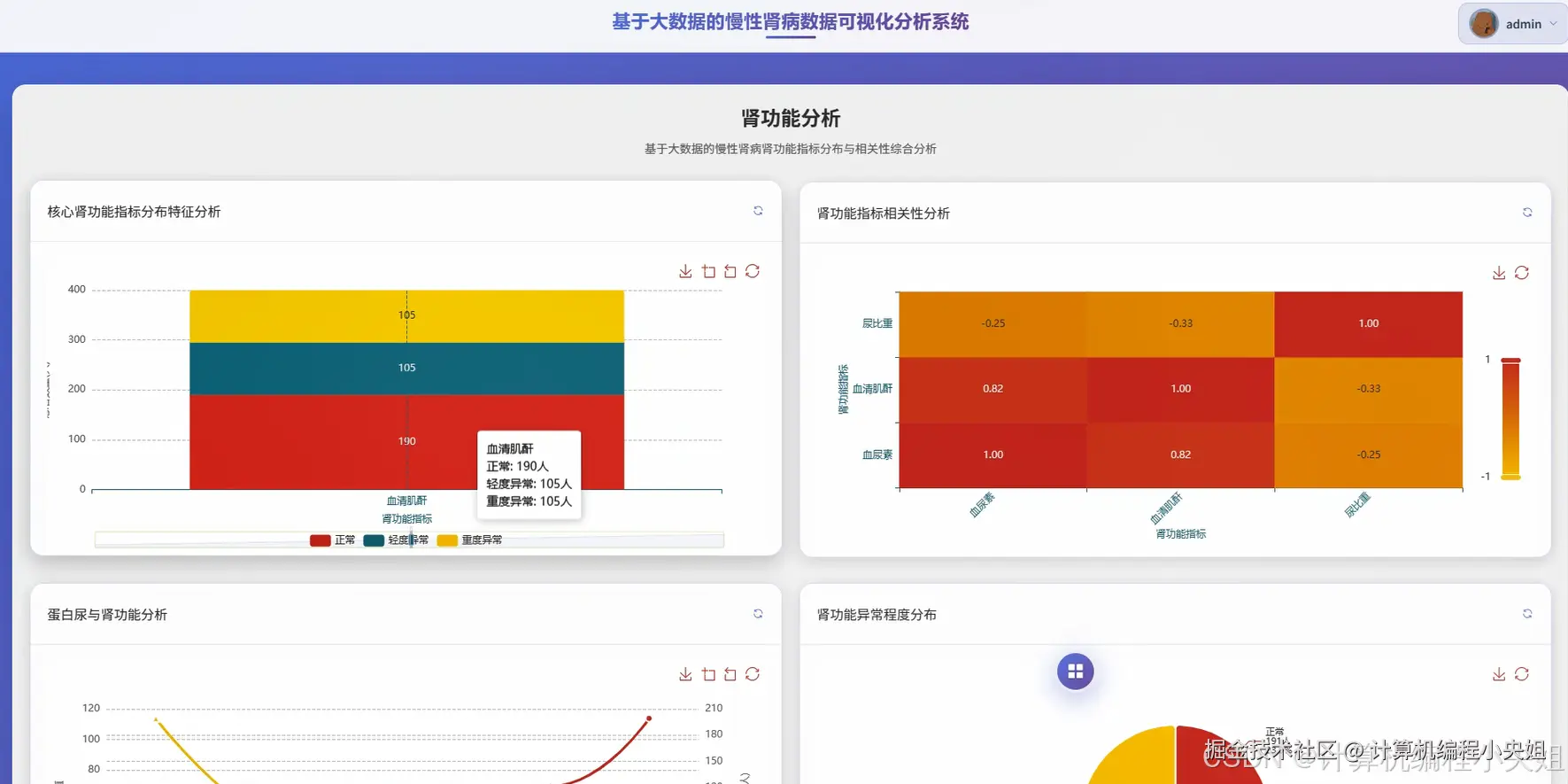1568x784 pixels.
Task: Click the teal 轻度异常 bar segment
Action: click(x=407, y=369)
